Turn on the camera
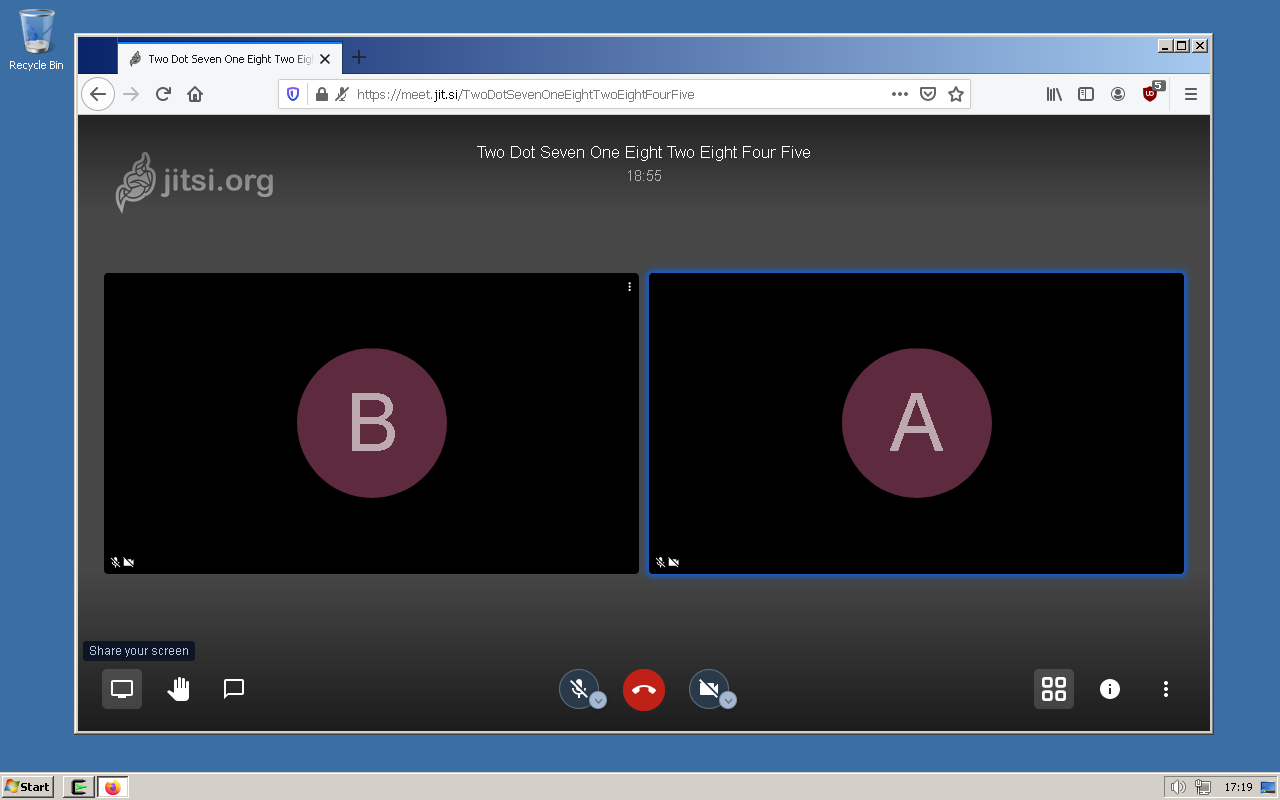The width and height of the screenshot is (1280, 800). pos(708,689)
